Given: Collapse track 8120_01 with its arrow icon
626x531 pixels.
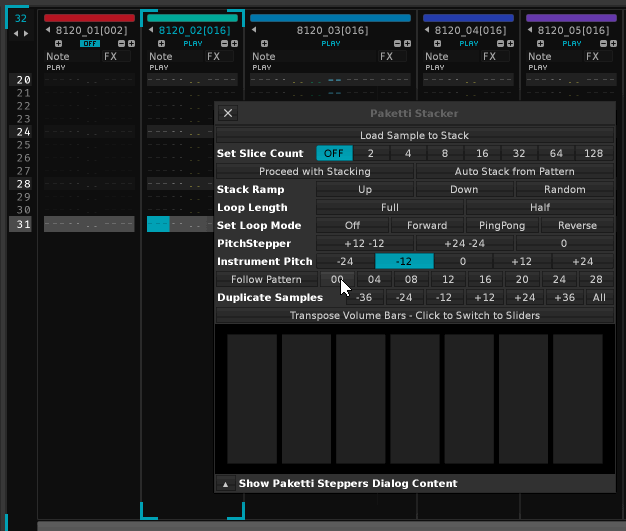Looking at the screenshot, I should 49,31.
